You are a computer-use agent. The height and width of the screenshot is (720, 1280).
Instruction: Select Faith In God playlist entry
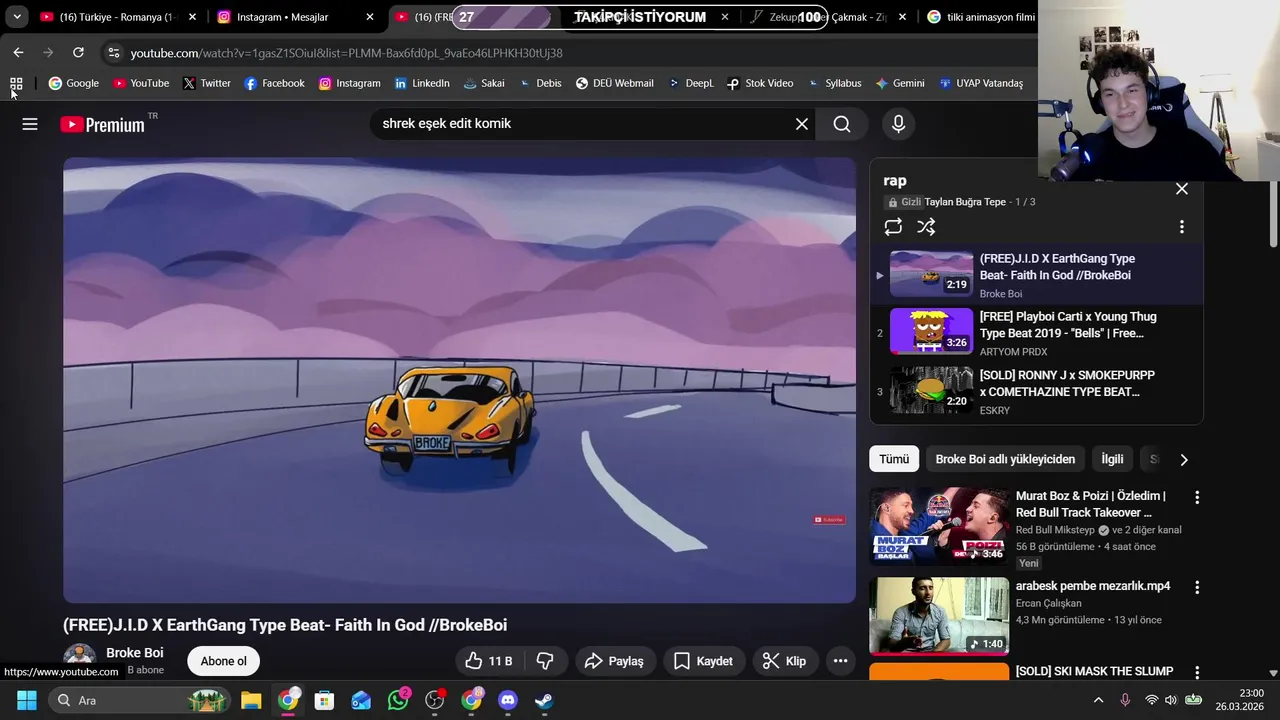click(1036, 275)
